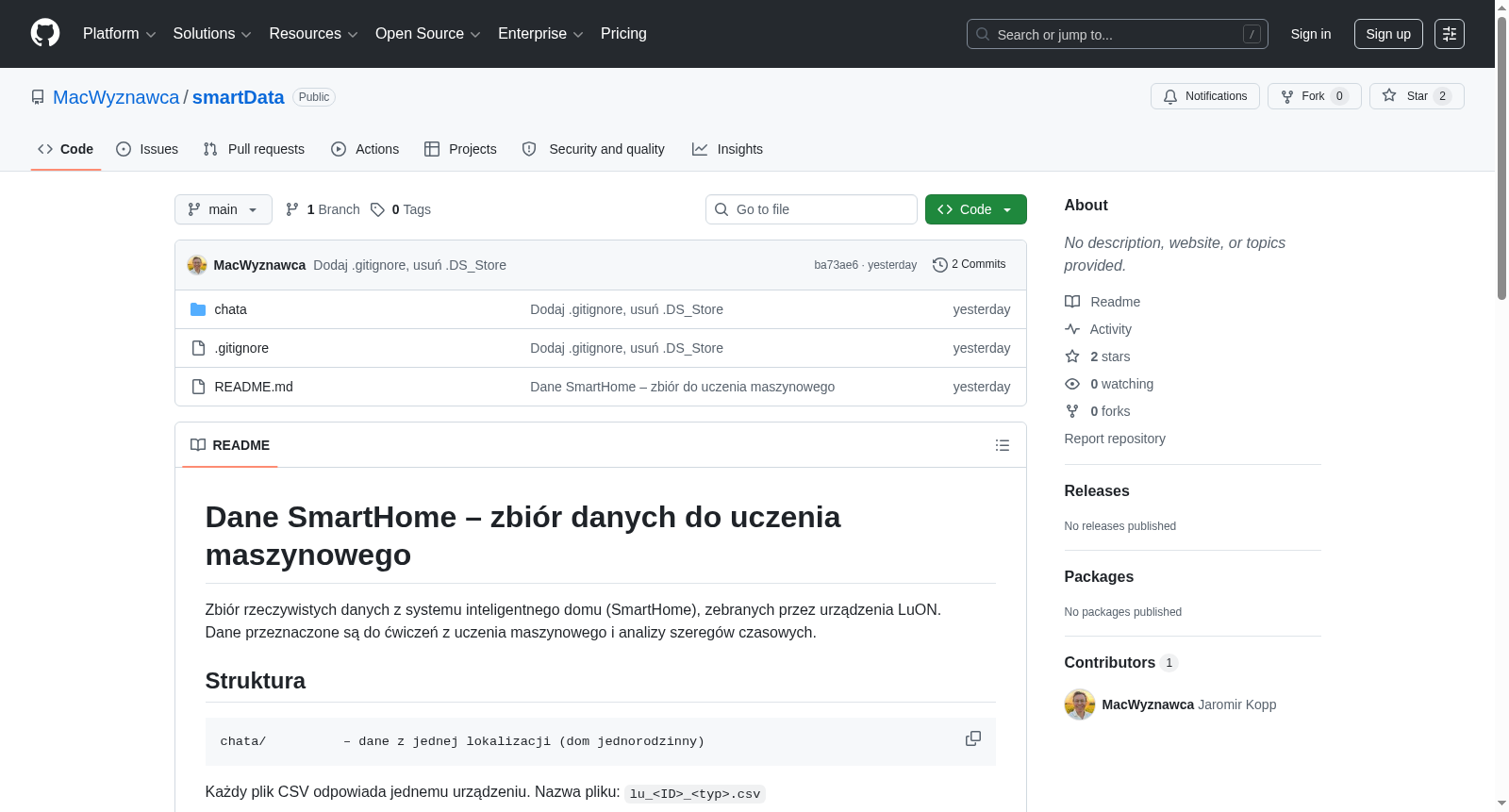Select the README.md file icon
This screenshot has width=1509, height=812.
pyautogui.click(x=198, y=387)
